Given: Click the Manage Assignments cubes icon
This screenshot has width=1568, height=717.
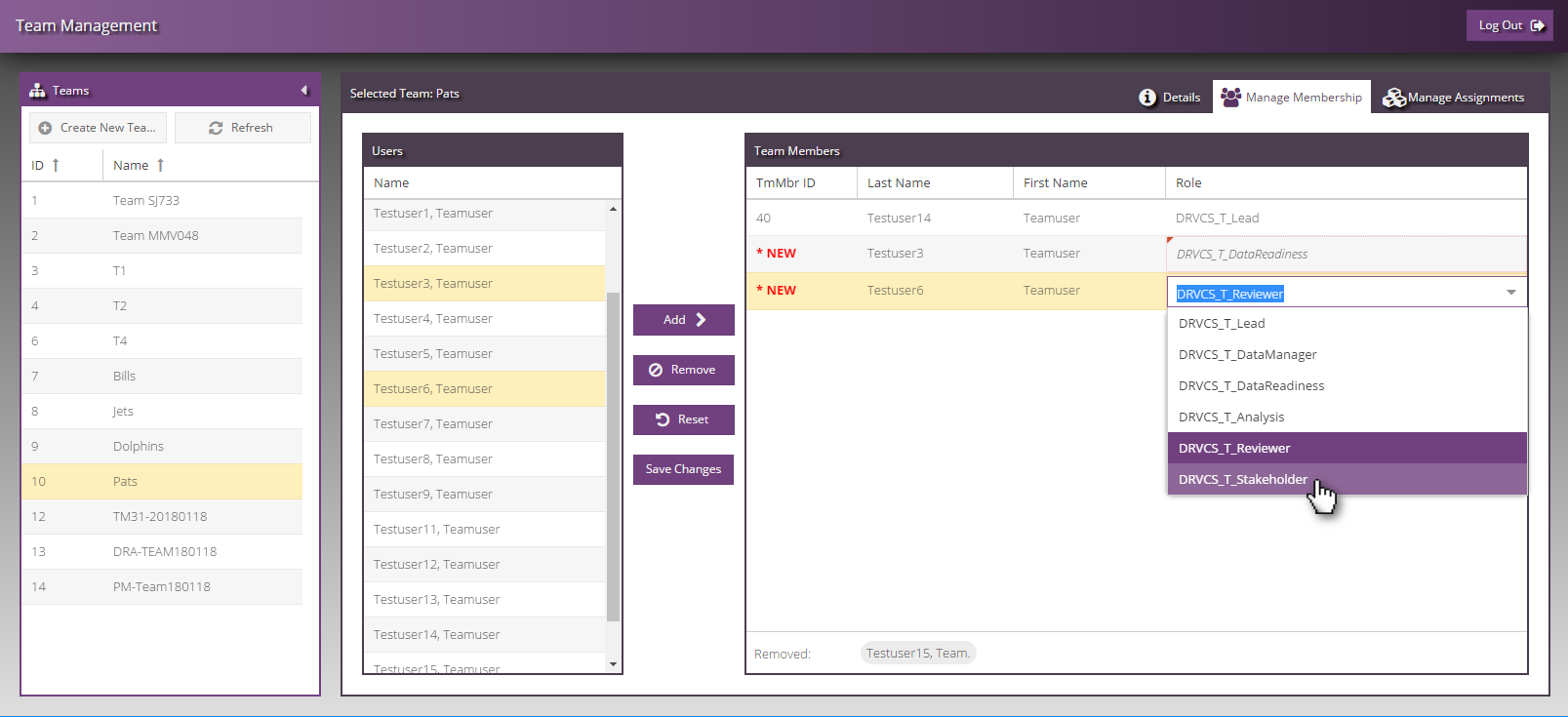Looking at the screenshot, I should (1393, 98).
